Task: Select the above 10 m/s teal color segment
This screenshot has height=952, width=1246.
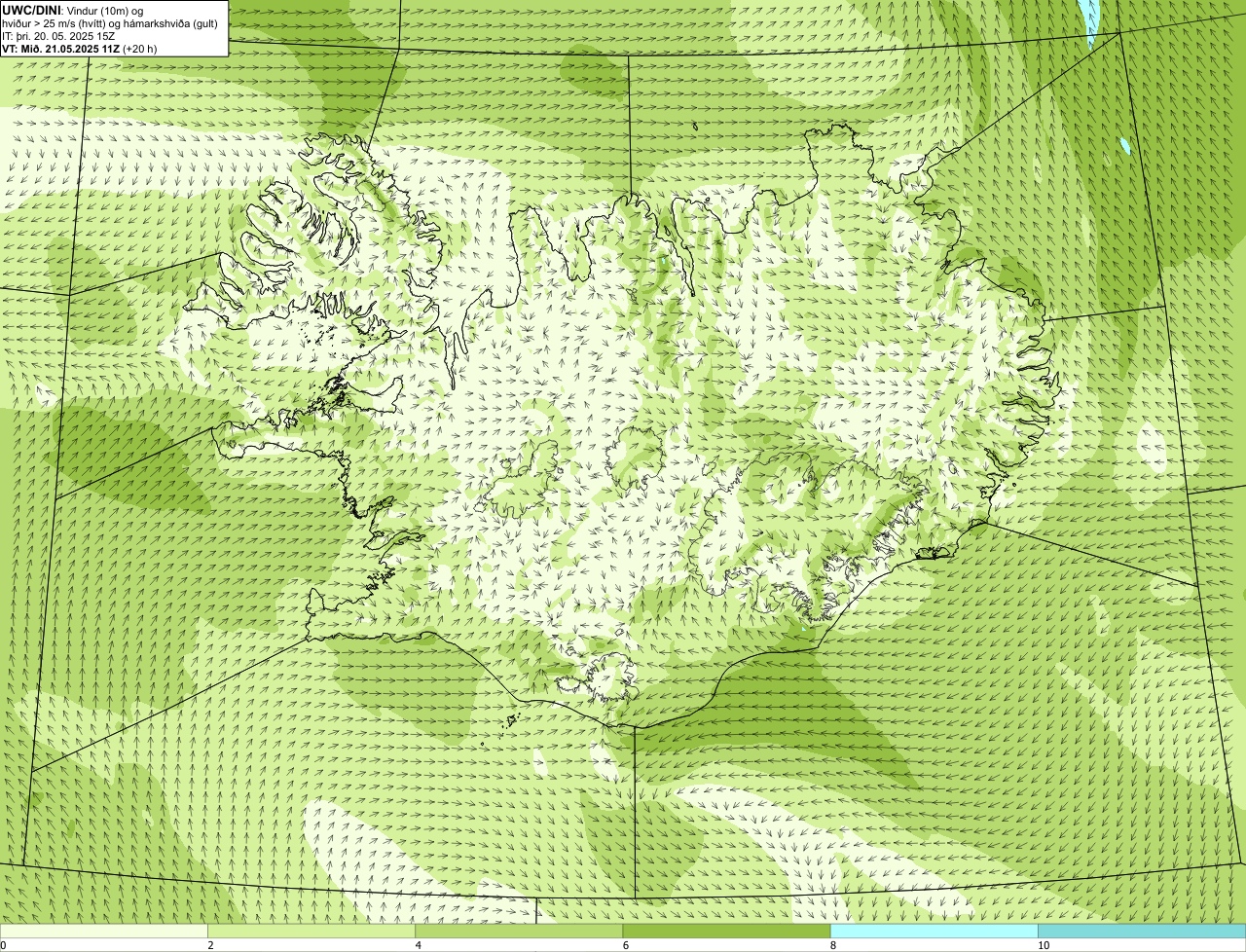Action: [1142, 932]
